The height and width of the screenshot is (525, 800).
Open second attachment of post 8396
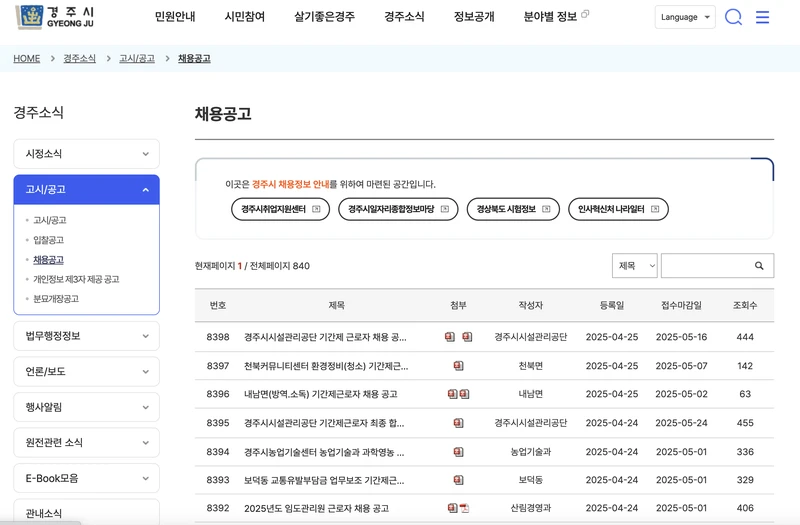point(464,394)
